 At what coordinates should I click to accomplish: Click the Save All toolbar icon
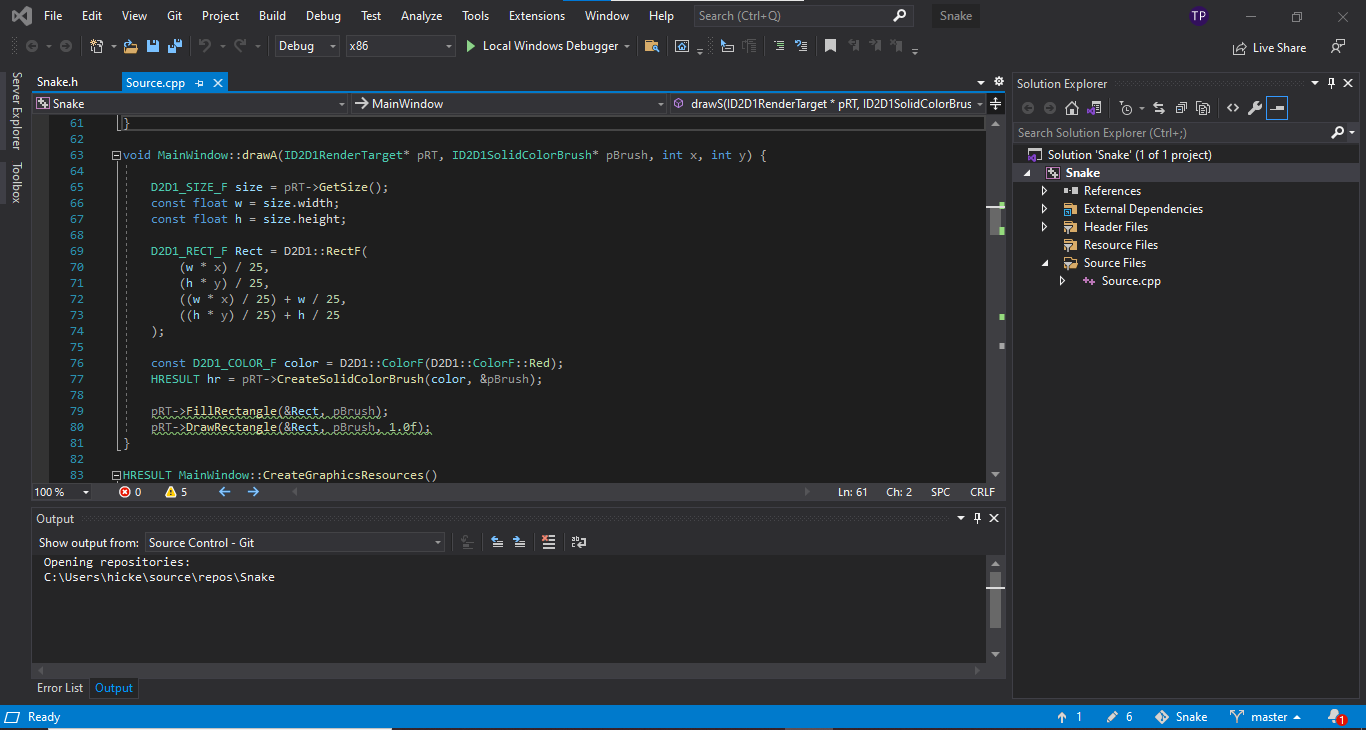point(175,46)
